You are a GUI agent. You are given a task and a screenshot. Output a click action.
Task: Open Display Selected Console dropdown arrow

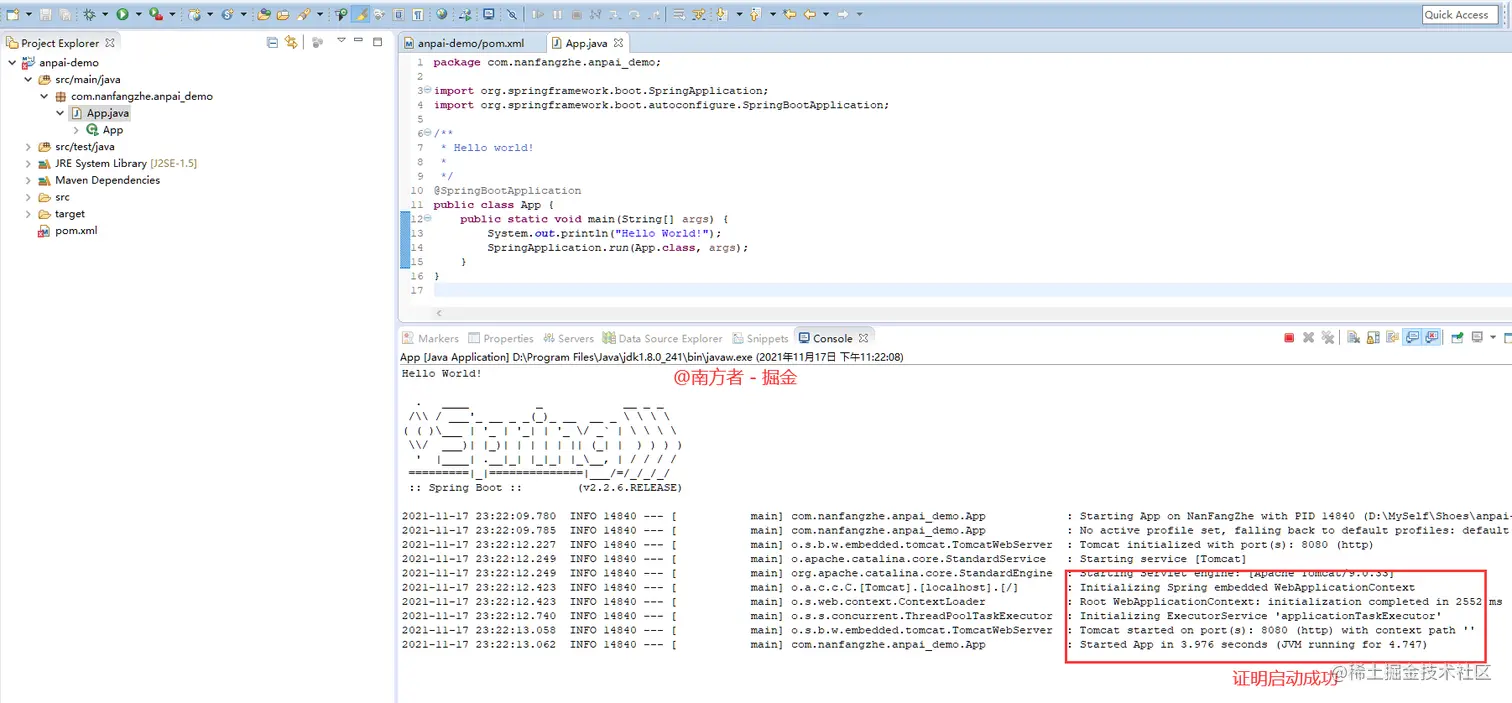coord(1493,337)
